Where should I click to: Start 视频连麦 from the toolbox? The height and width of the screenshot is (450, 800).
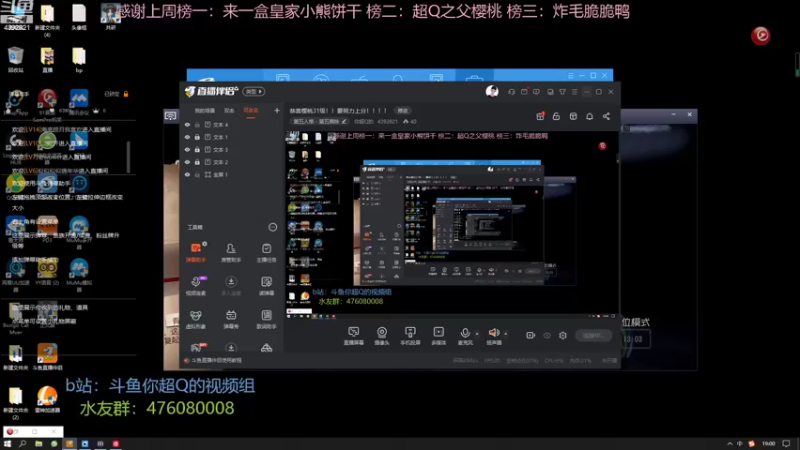point(195,285)
